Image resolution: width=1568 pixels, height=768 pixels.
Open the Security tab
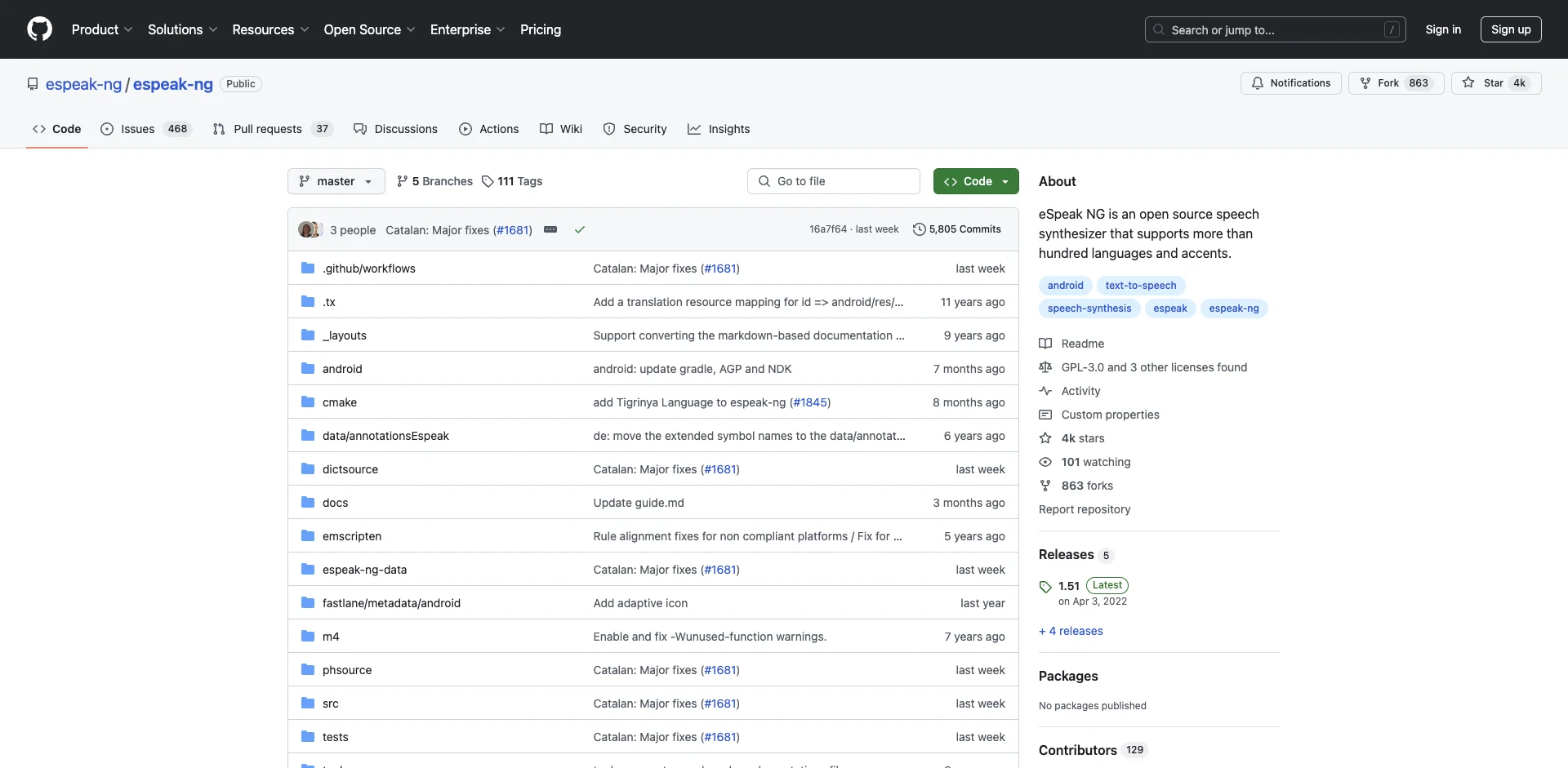coord(635,129)
